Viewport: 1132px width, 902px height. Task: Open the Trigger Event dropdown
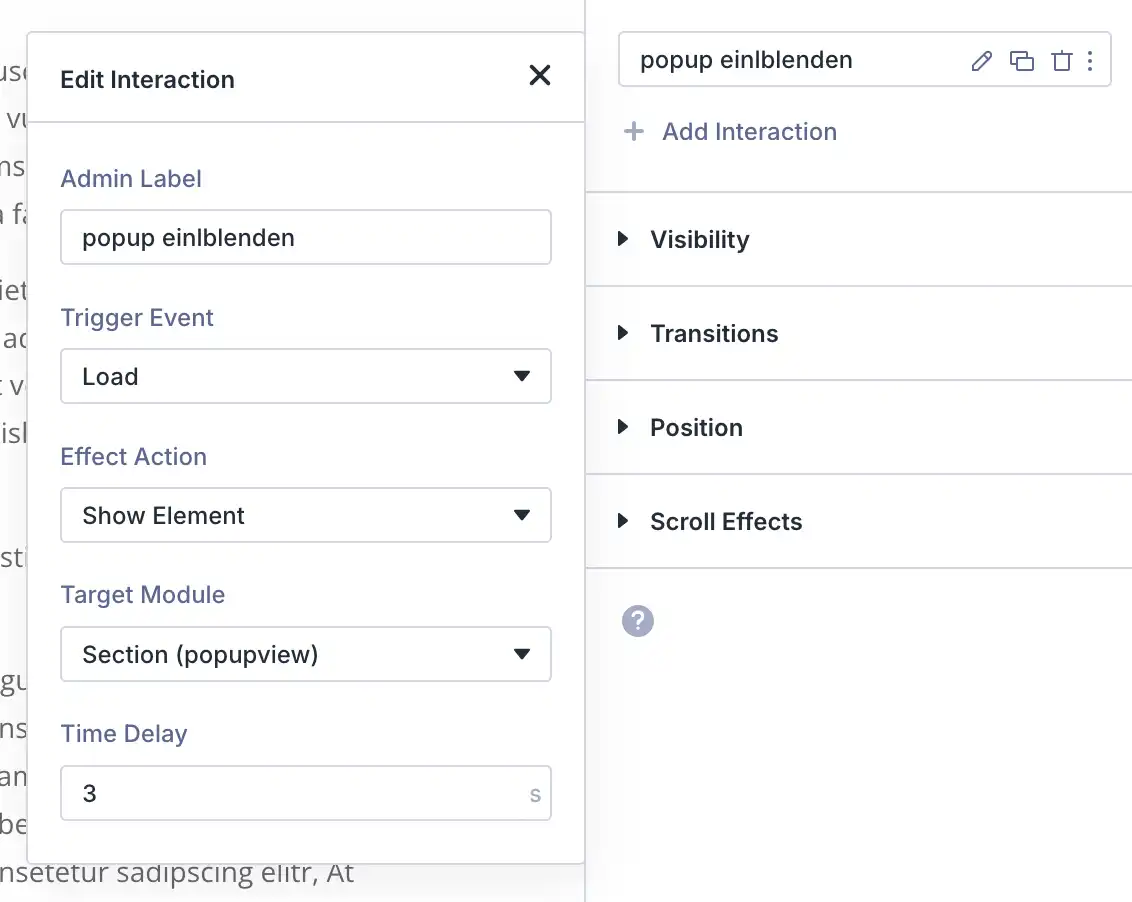click(305, 376)
